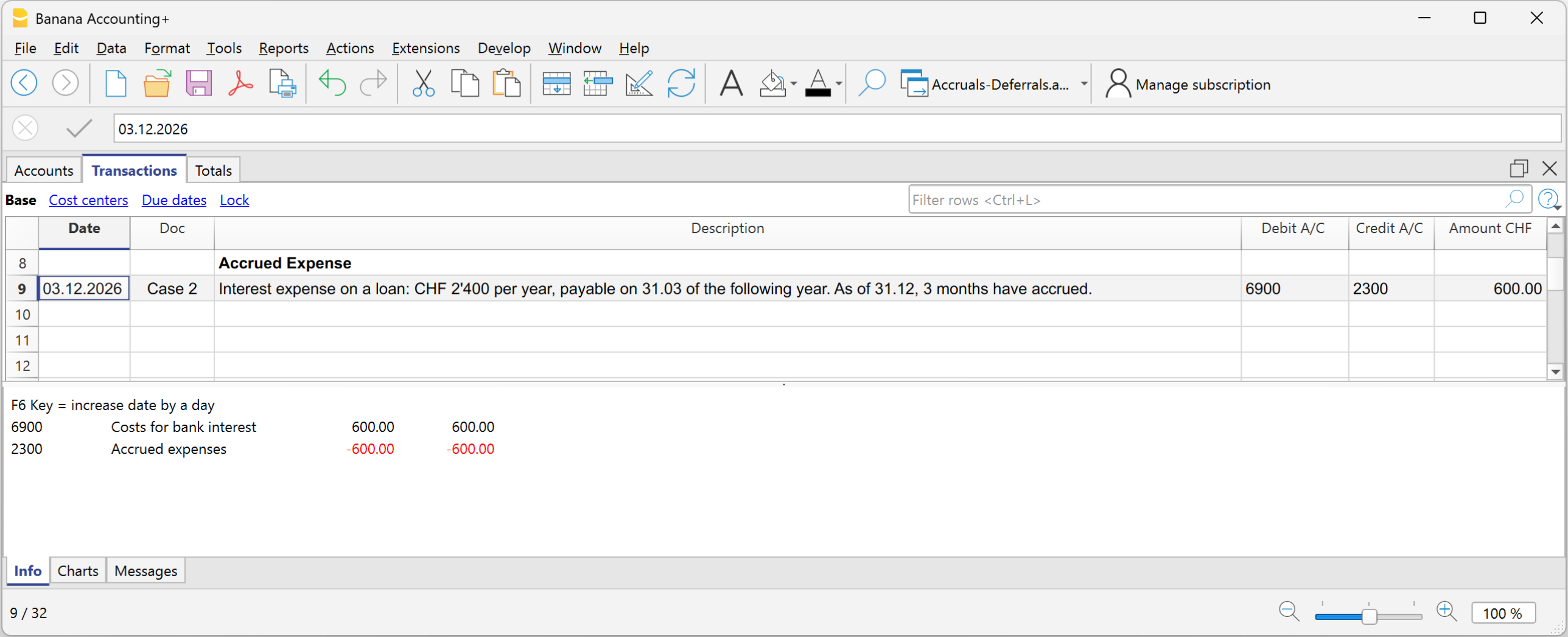Open print preview with the printer icon

click(x=282, y=83)
